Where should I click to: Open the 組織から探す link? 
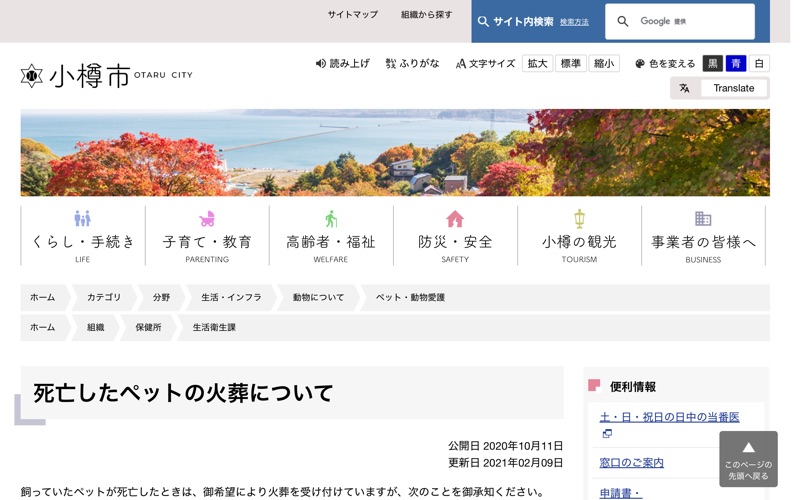click(426, 14)
